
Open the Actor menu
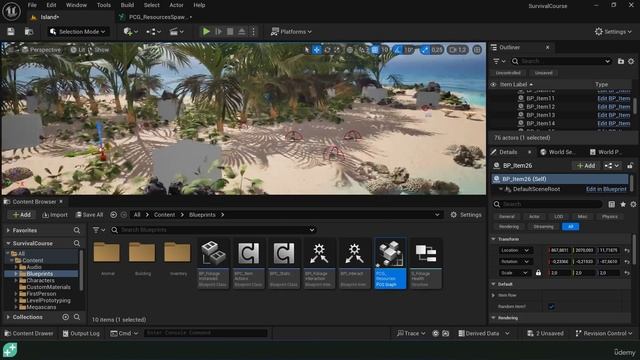176,5
